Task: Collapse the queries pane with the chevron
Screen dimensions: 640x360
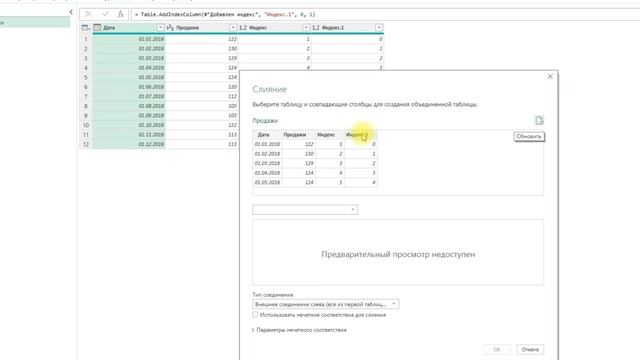Action: point(71,12)
